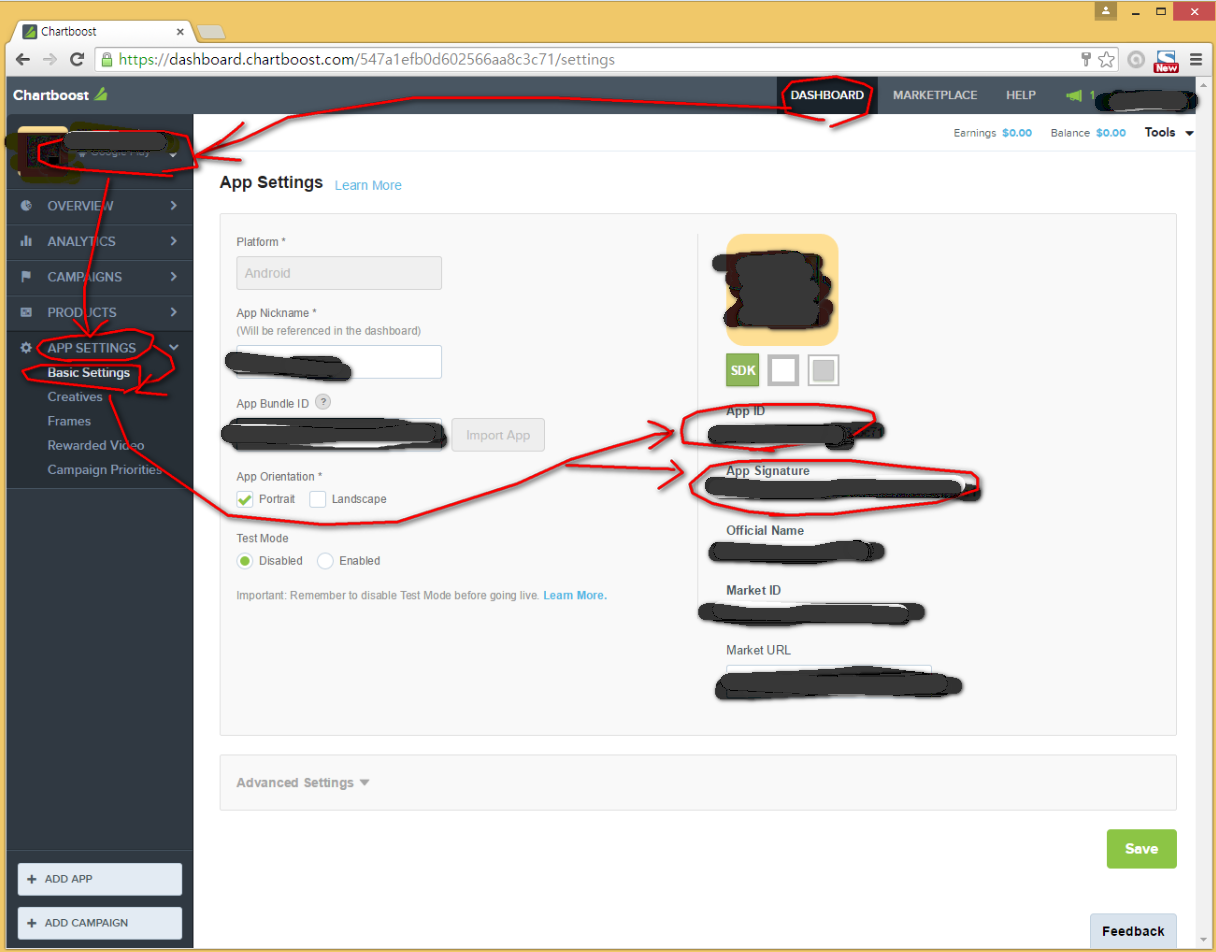Click the Chartboost logo in header
This screenshot has width=1216, height=952.
60,95
